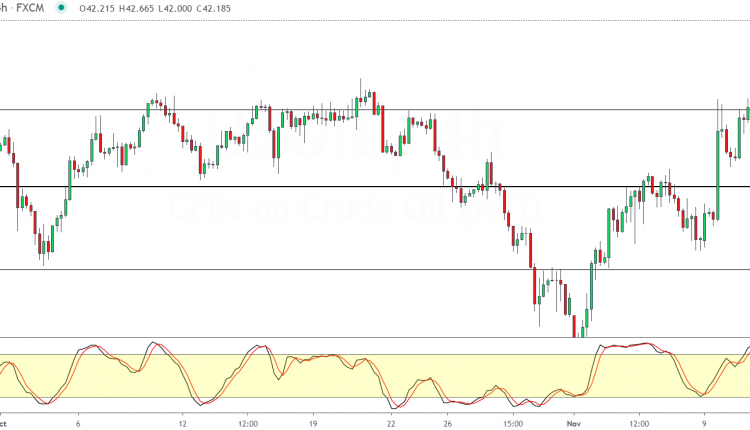
Task: Click the Nov time axis label
Action: coord(574,424)
